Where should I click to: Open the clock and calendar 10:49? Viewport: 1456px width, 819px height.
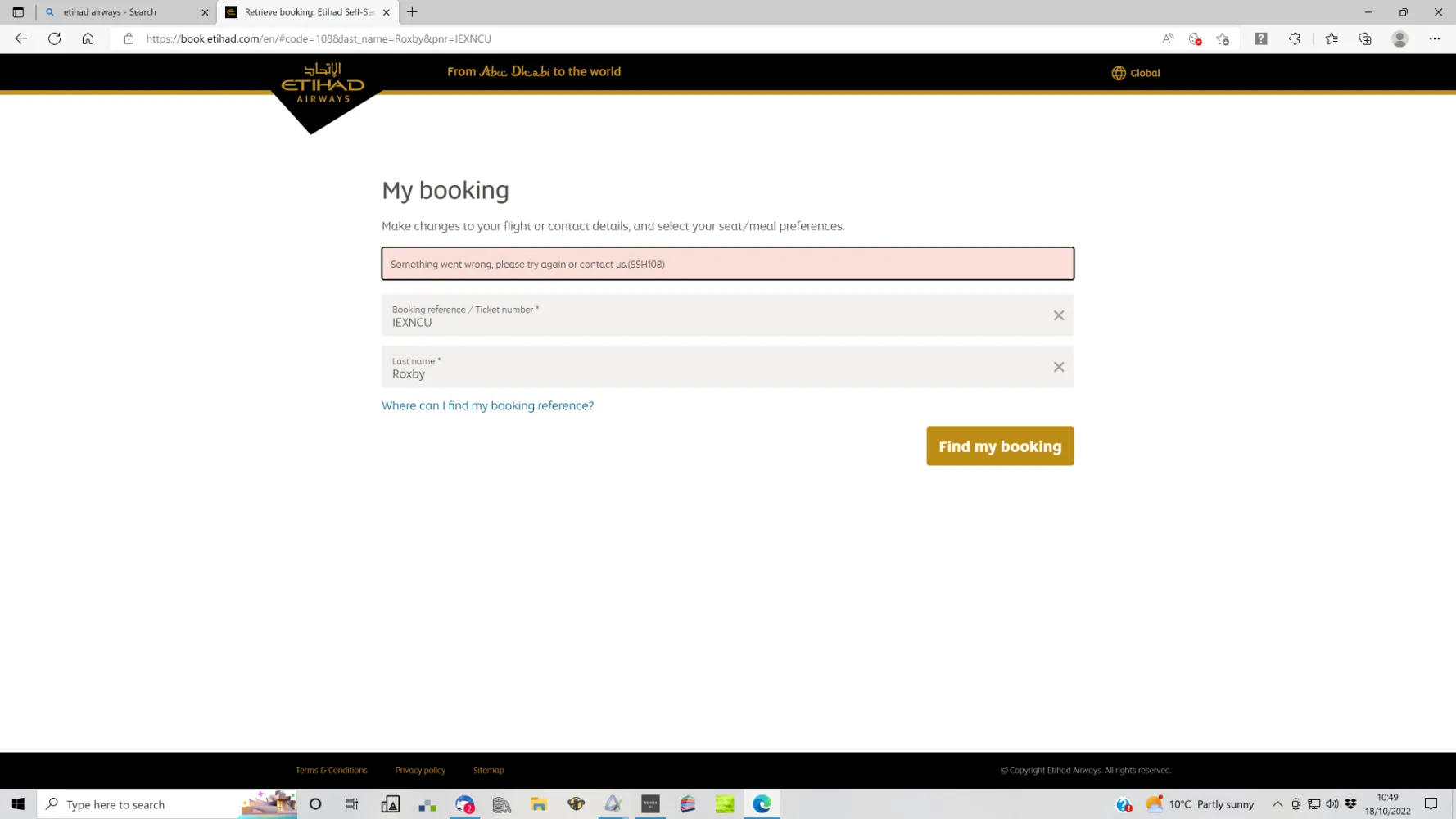1388,804
